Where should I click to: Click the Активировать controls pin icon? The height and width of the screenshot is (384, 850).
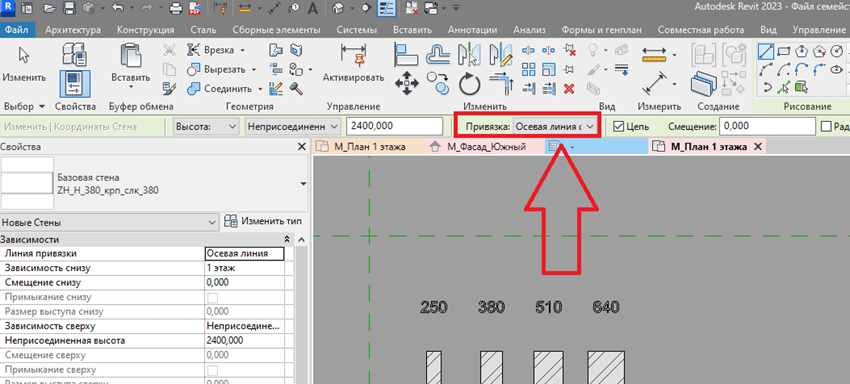tap(353, 54)
